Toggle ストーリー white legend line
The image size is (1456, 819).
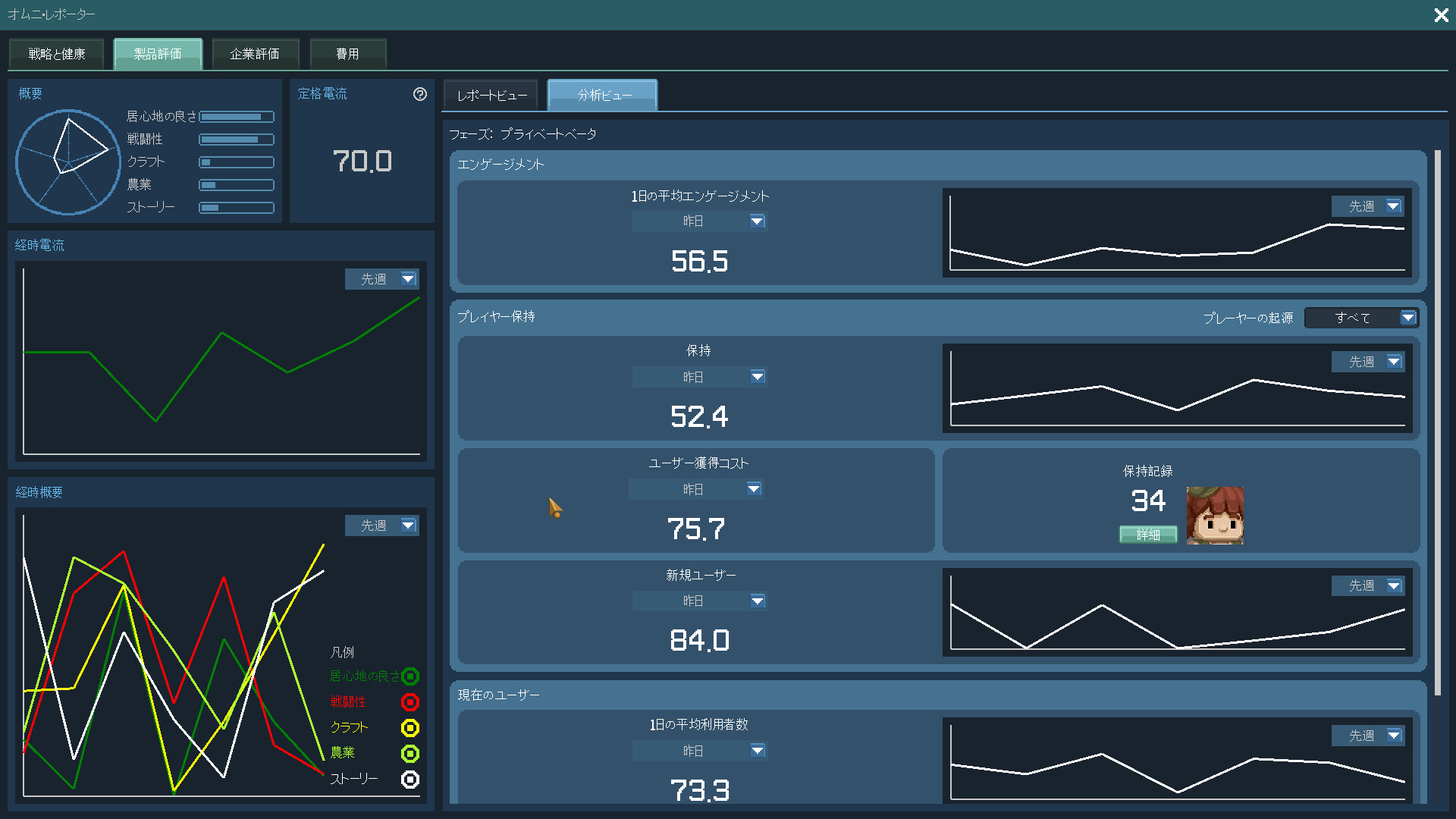pyautogui.click(x=410, y=779)
